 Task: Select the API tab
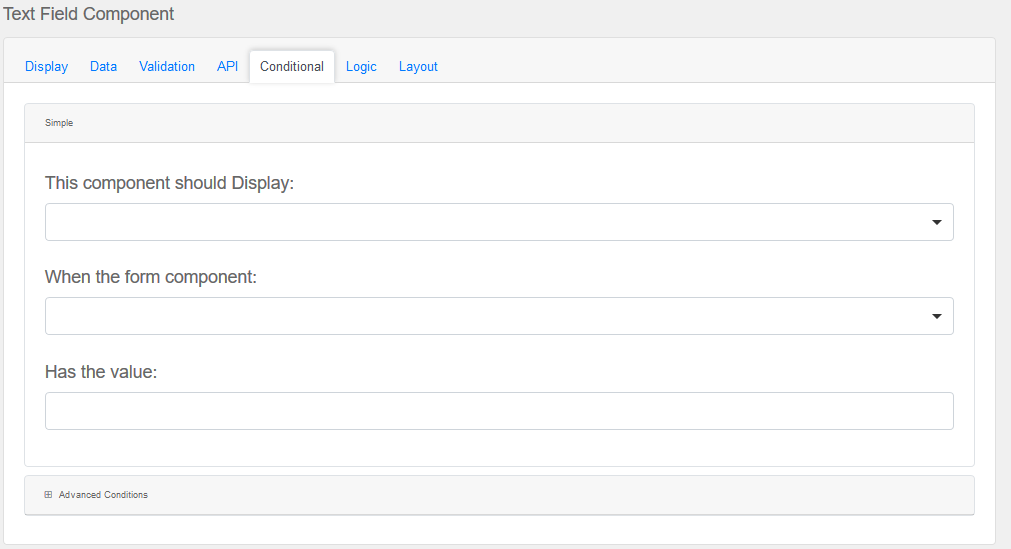click(227, 67)
